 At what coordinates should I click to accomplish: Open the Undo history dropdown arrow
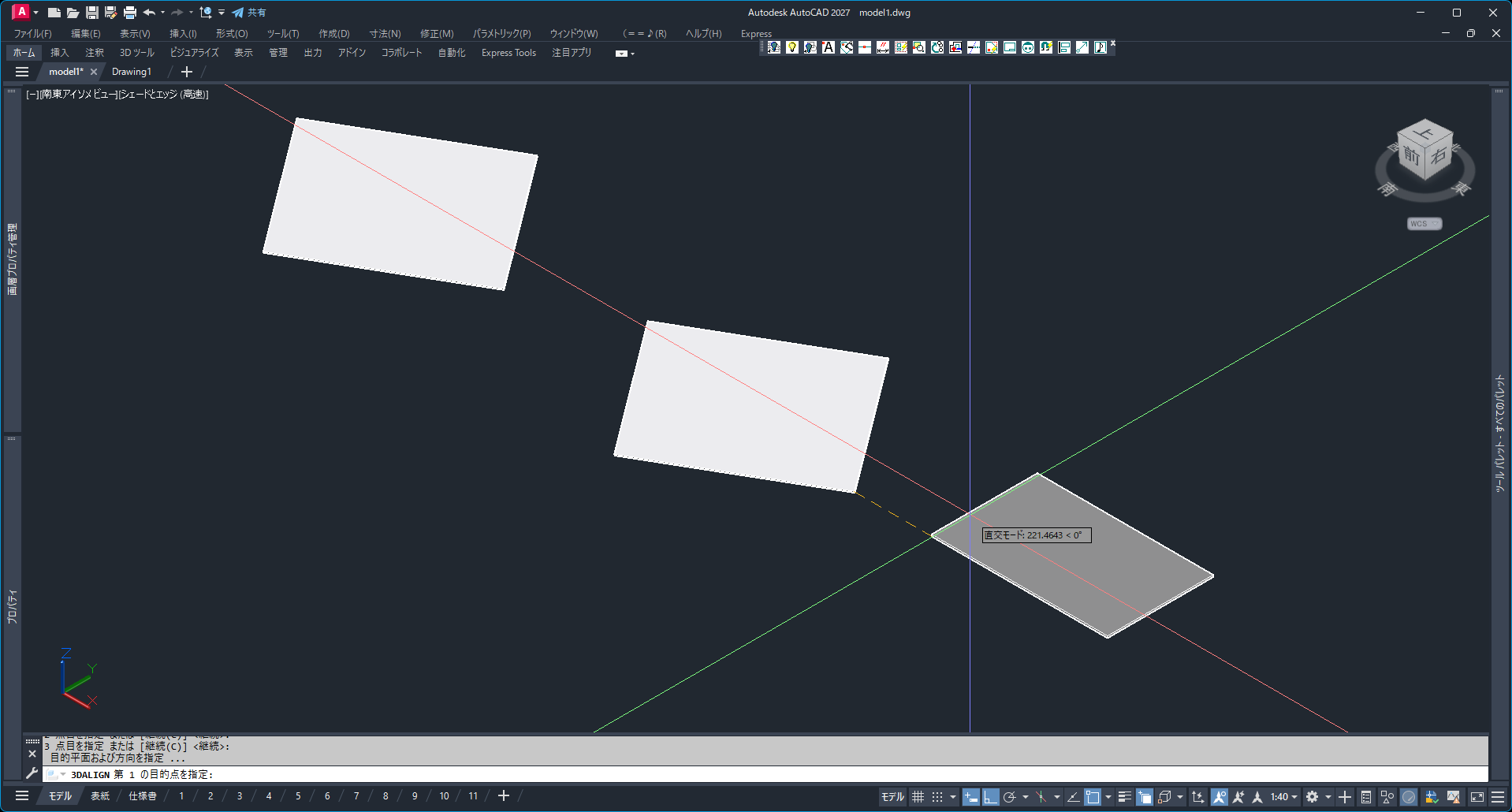[163, 13]
